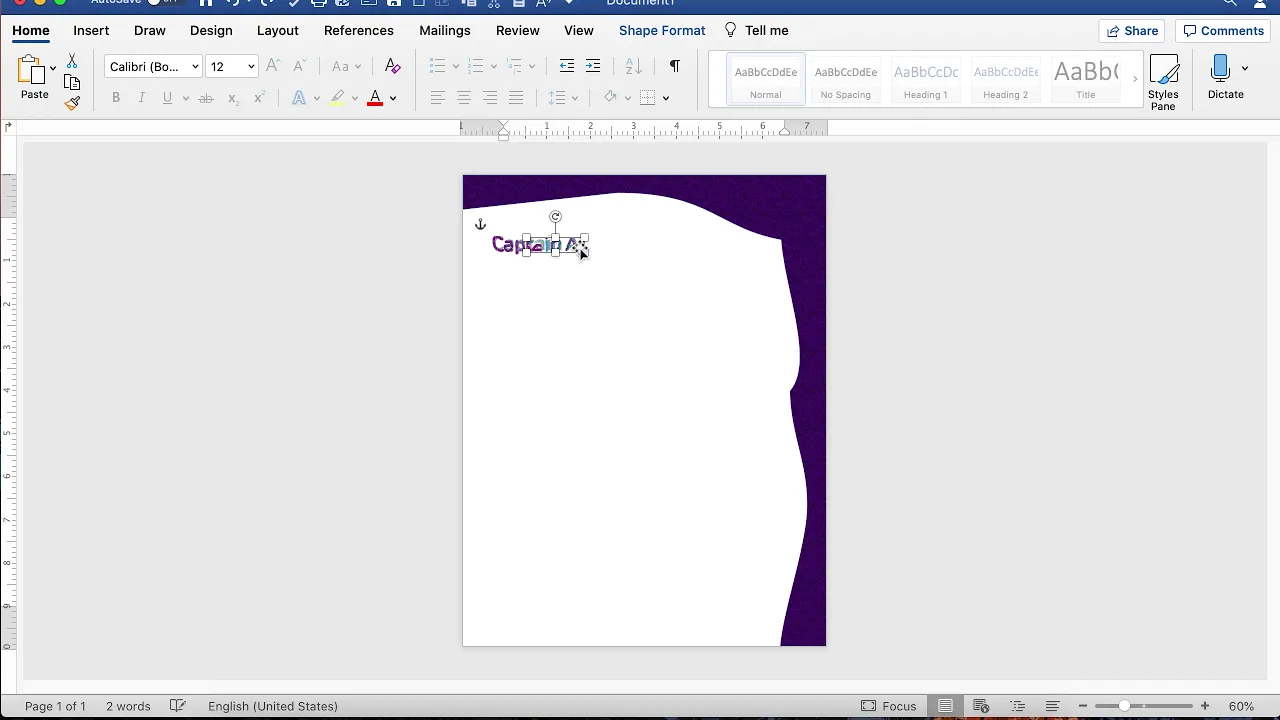Open the Comments button
The height and width of the screenshot is (720, 1280).
[1224, 31]
